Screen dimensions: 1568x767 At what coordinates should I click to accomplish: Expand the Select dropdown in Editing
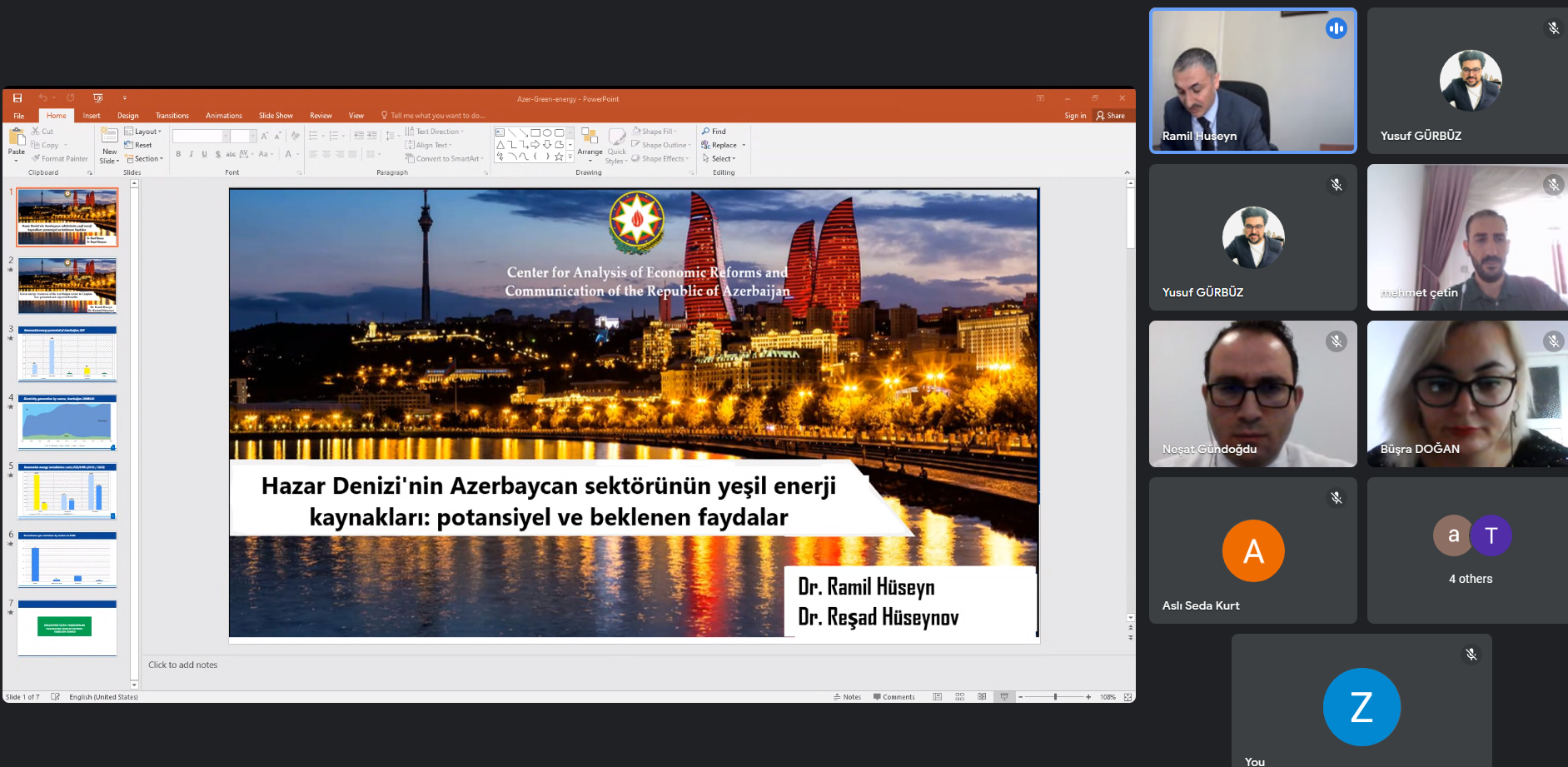tap(720, 159)
